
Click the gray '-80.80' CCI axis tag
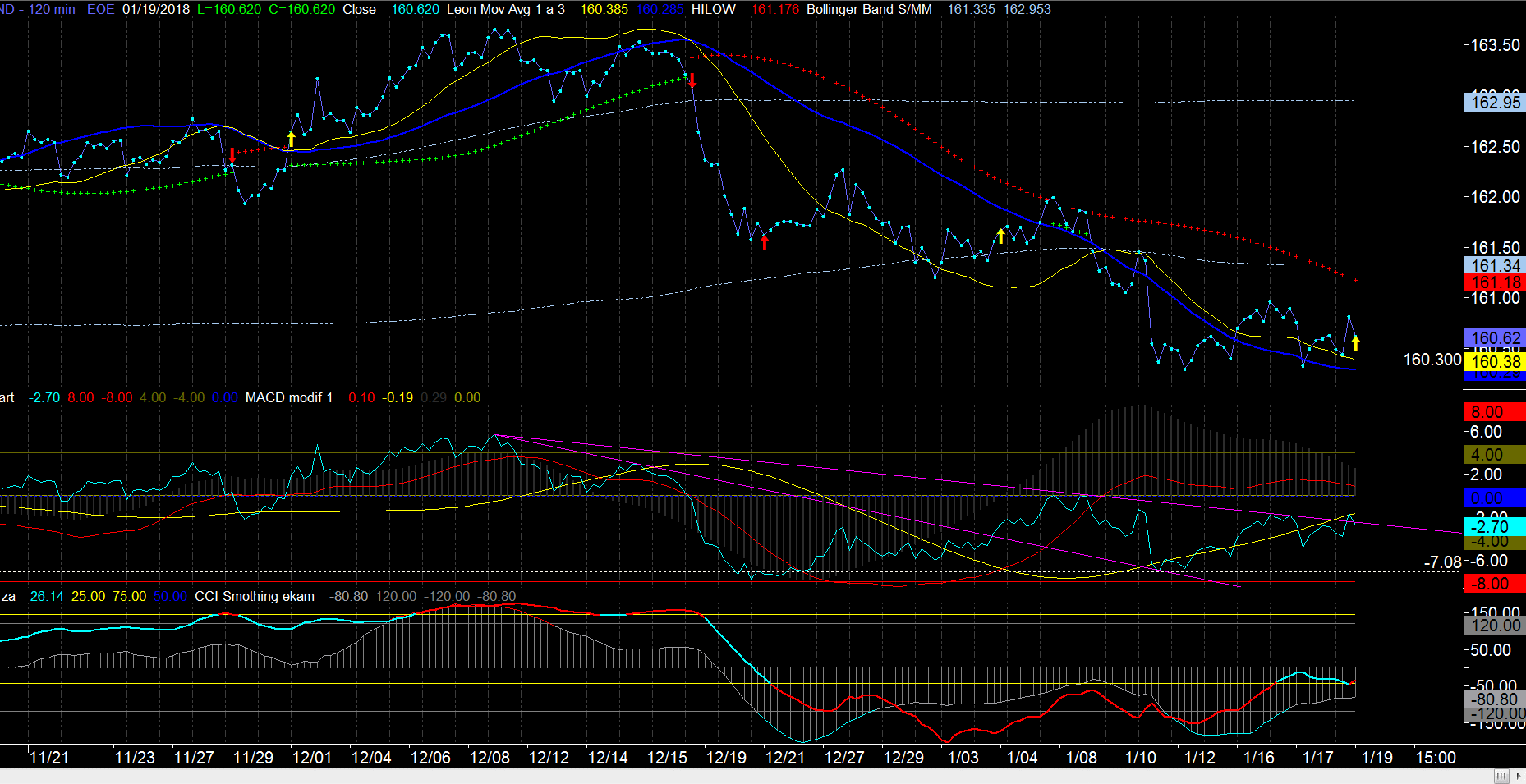pyautogui.click(x=1495, y=699)
